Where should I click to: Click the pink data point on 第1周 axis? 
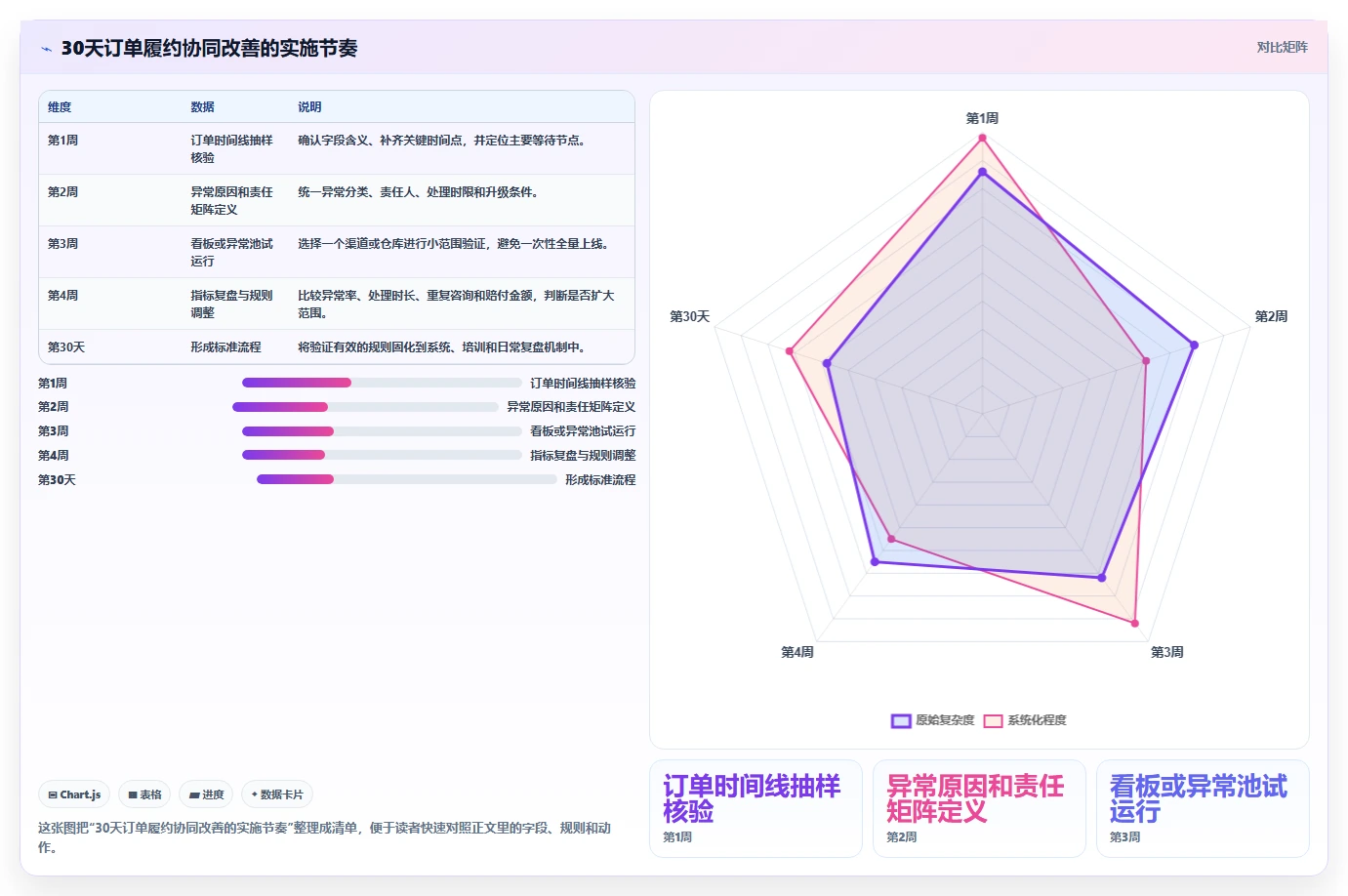pos(982,138)
